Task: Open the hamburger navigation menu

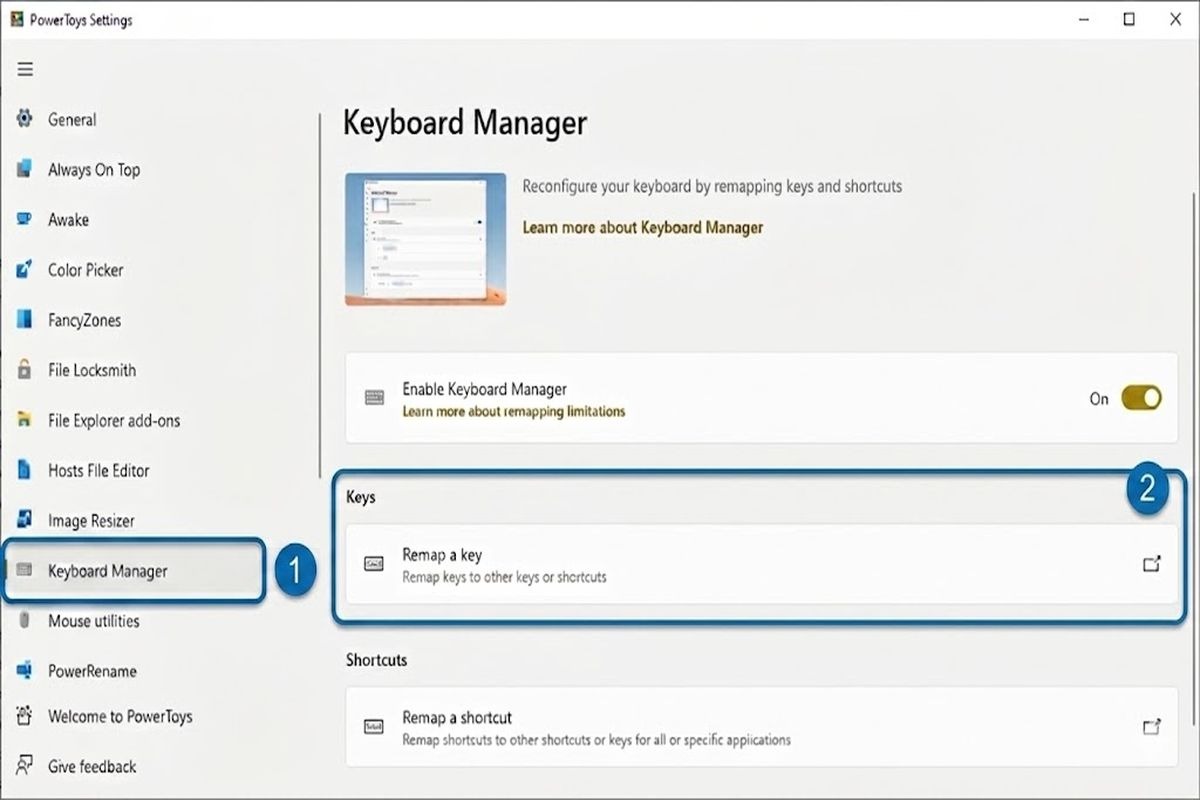Action: click(x=25, y=69)
